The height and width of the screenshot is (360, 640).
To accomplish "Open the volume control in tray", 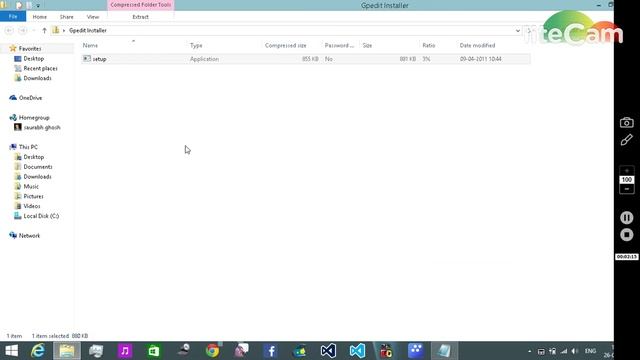I will click(575, 351).
